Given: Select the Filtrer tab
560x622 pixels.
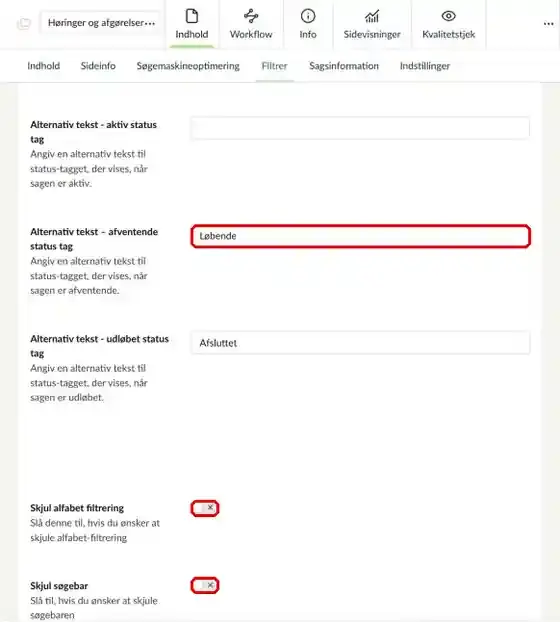Looking at the screenshot, I should pyautogui.click(x=274, y=66).
